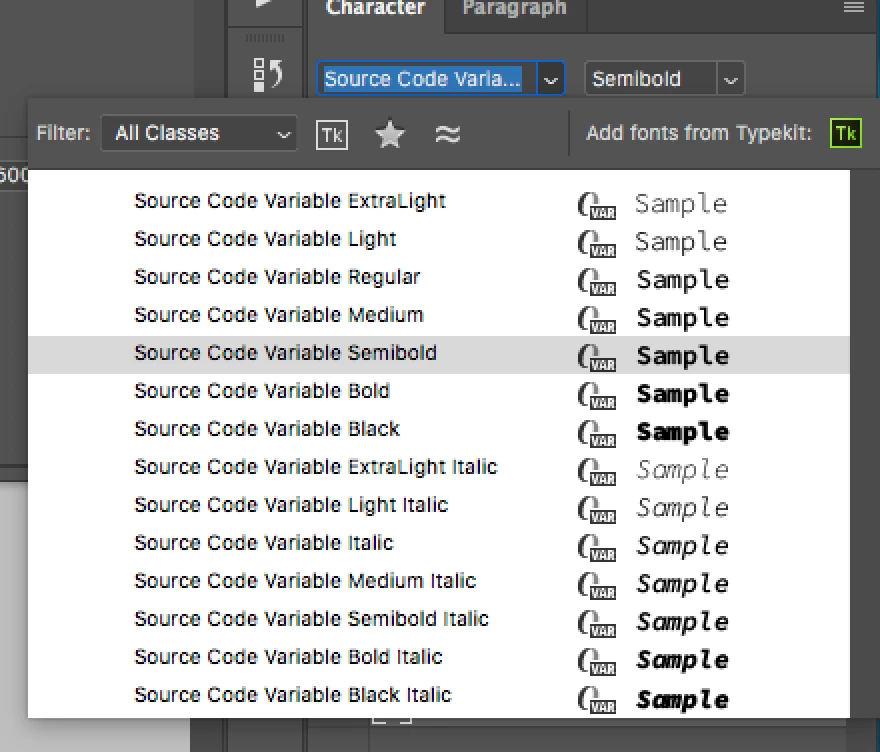Click variable font icon on ExtraLight Italic row
Image resolution: width=880 pixels, height=752 pixels.
pos(597,472)
